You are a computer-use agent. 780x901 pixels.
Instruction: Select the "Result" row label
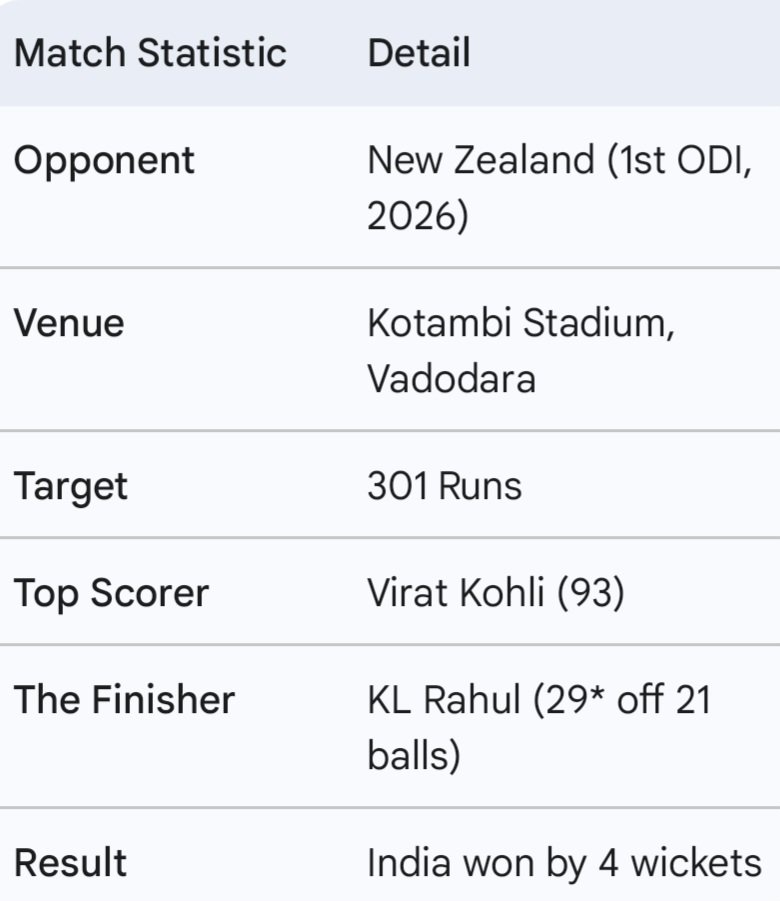click(70, 863)
